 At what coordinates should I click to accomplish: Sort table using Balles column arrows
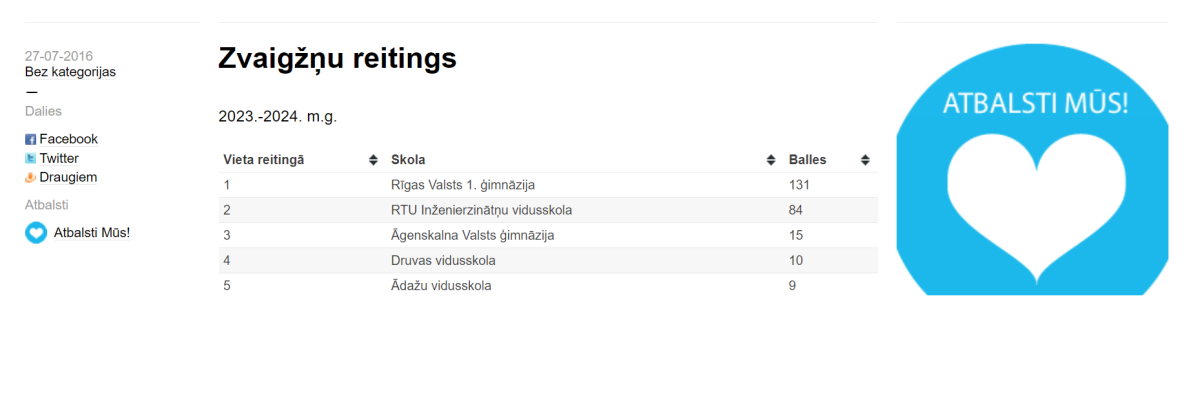pyautogui.click(x=865, y=160)
